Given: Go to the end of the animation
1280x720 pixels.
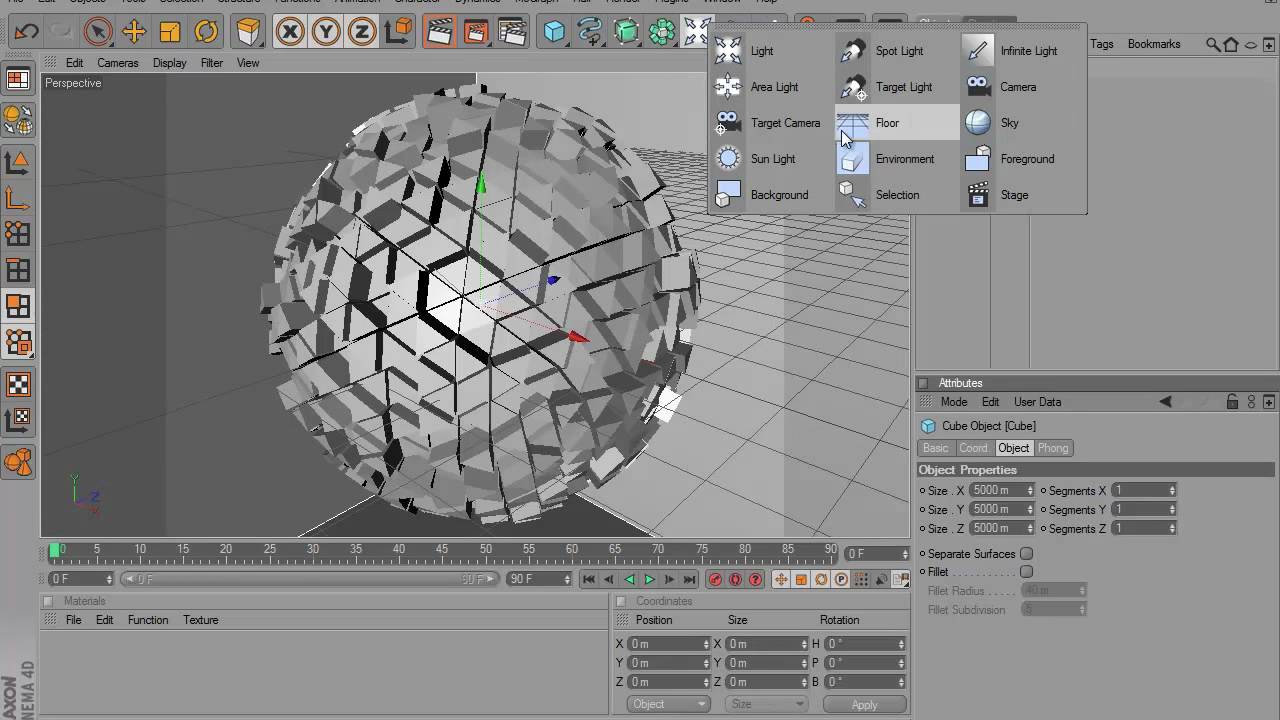Looking at the screenshot, I should pyautogui.click(x=689, y=580).
